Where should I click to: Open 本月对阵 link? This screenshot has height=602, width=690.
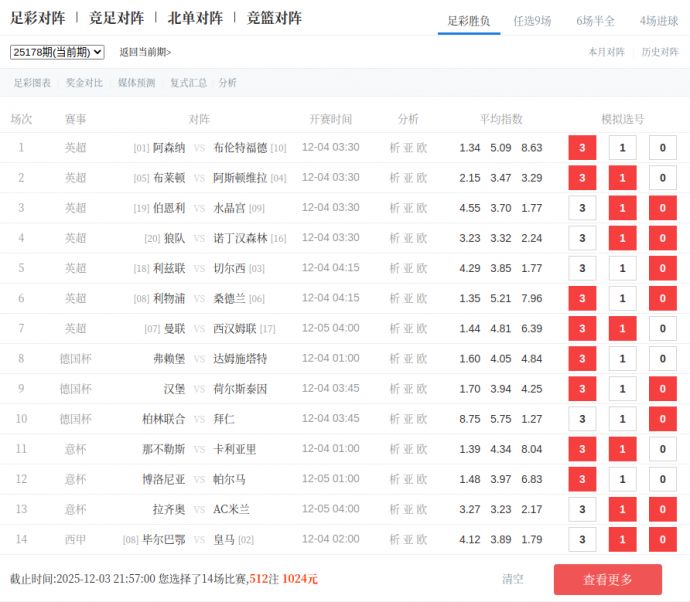[606, 52]
